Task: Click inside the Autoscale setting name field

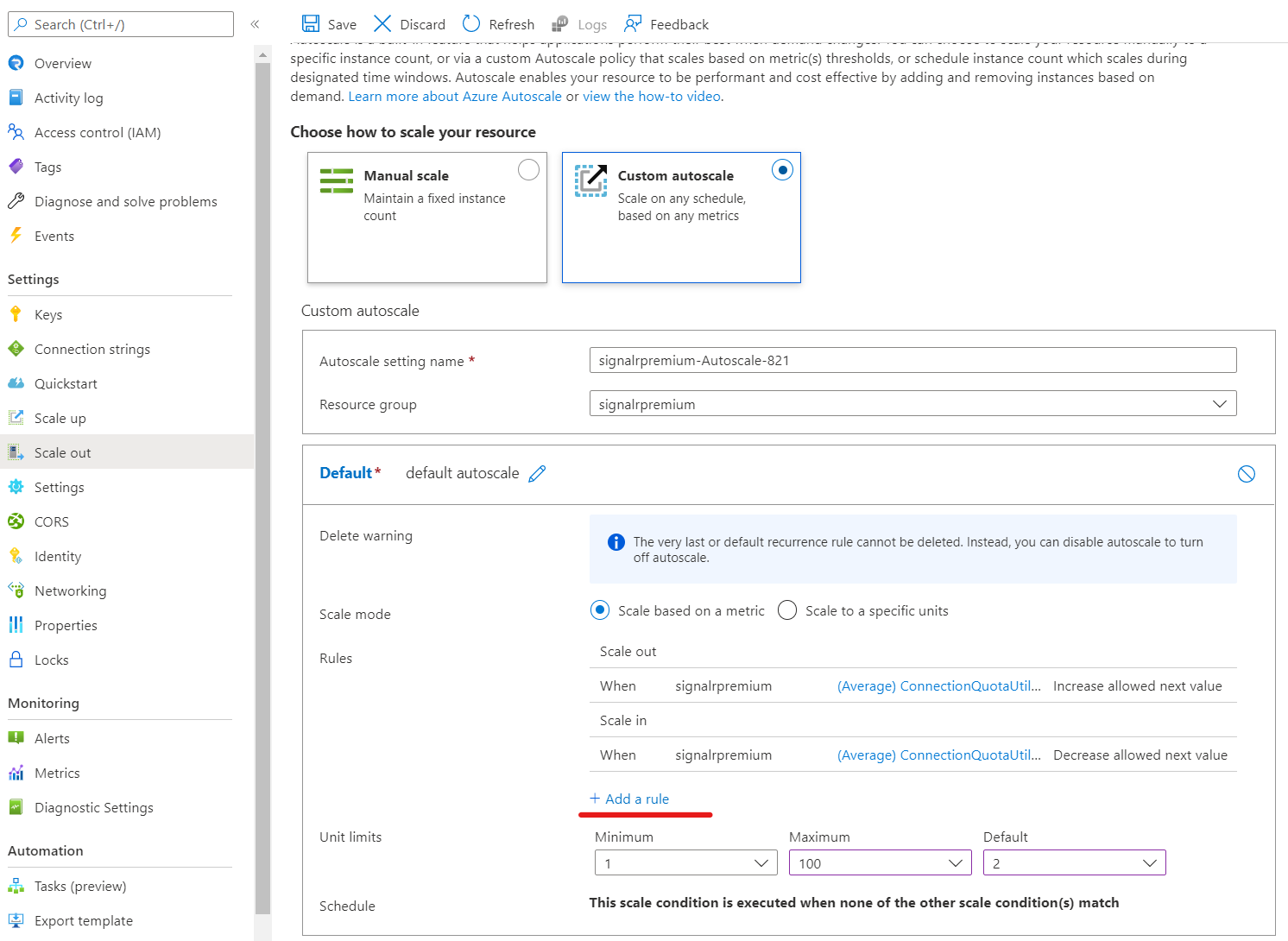Action: point(912,360)
